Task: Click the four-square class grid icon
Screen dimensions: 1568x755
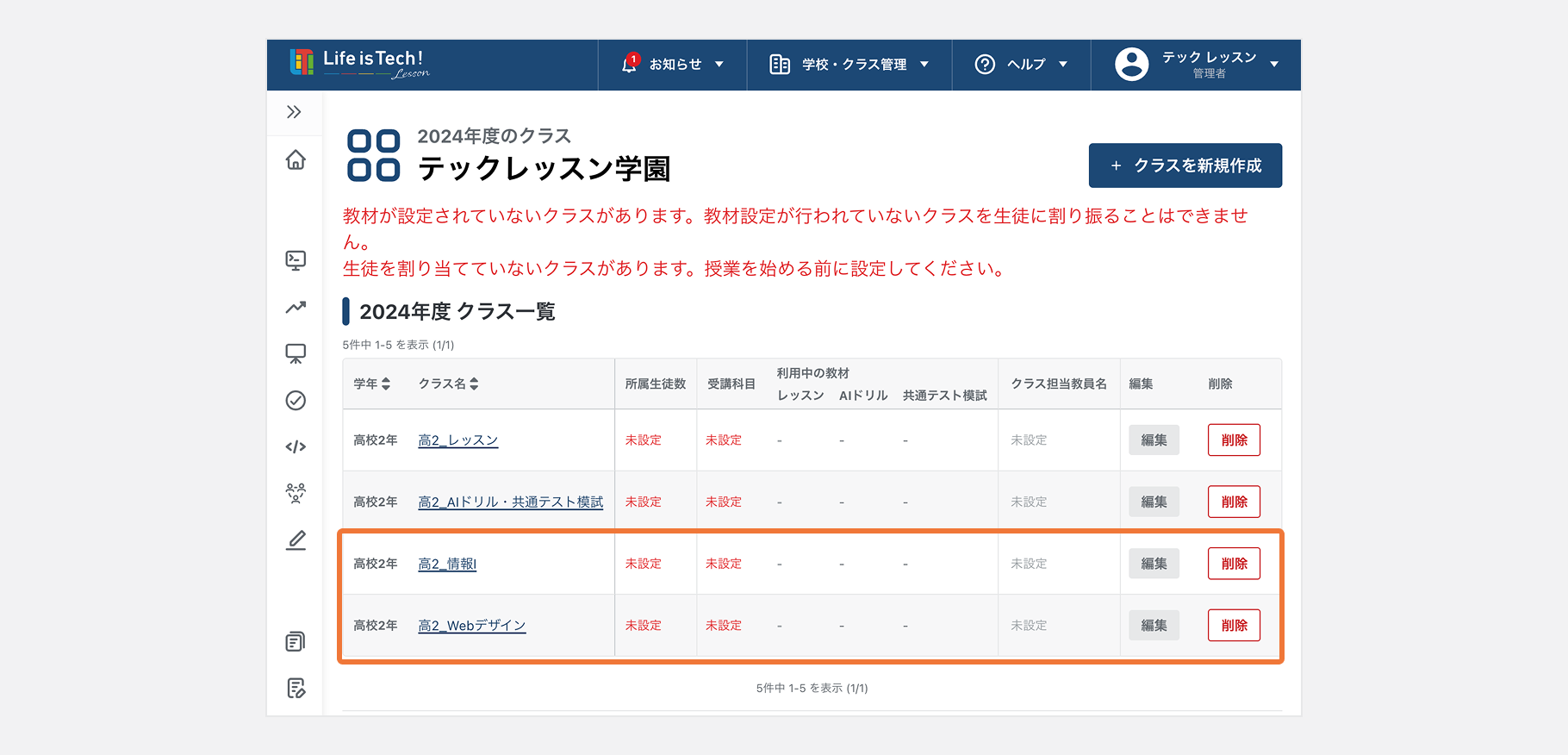Action: 373,156
